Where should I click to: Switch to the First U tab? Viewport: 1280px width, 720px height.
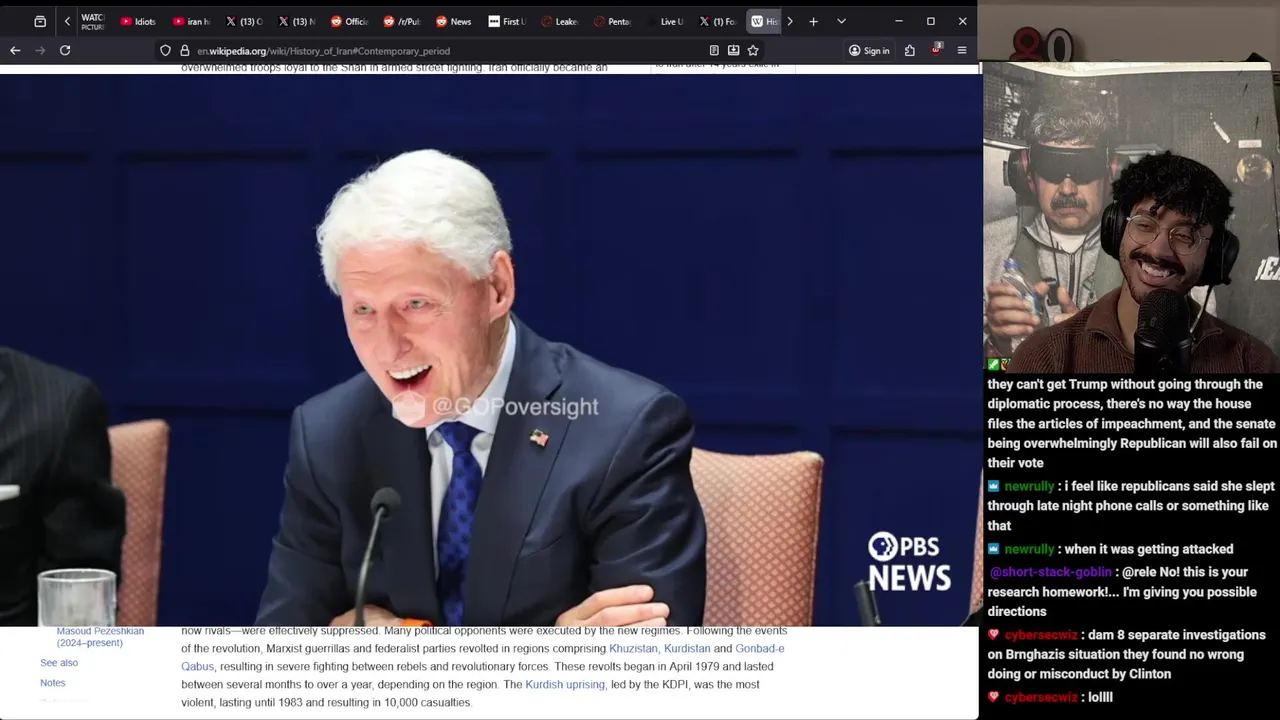508,21
